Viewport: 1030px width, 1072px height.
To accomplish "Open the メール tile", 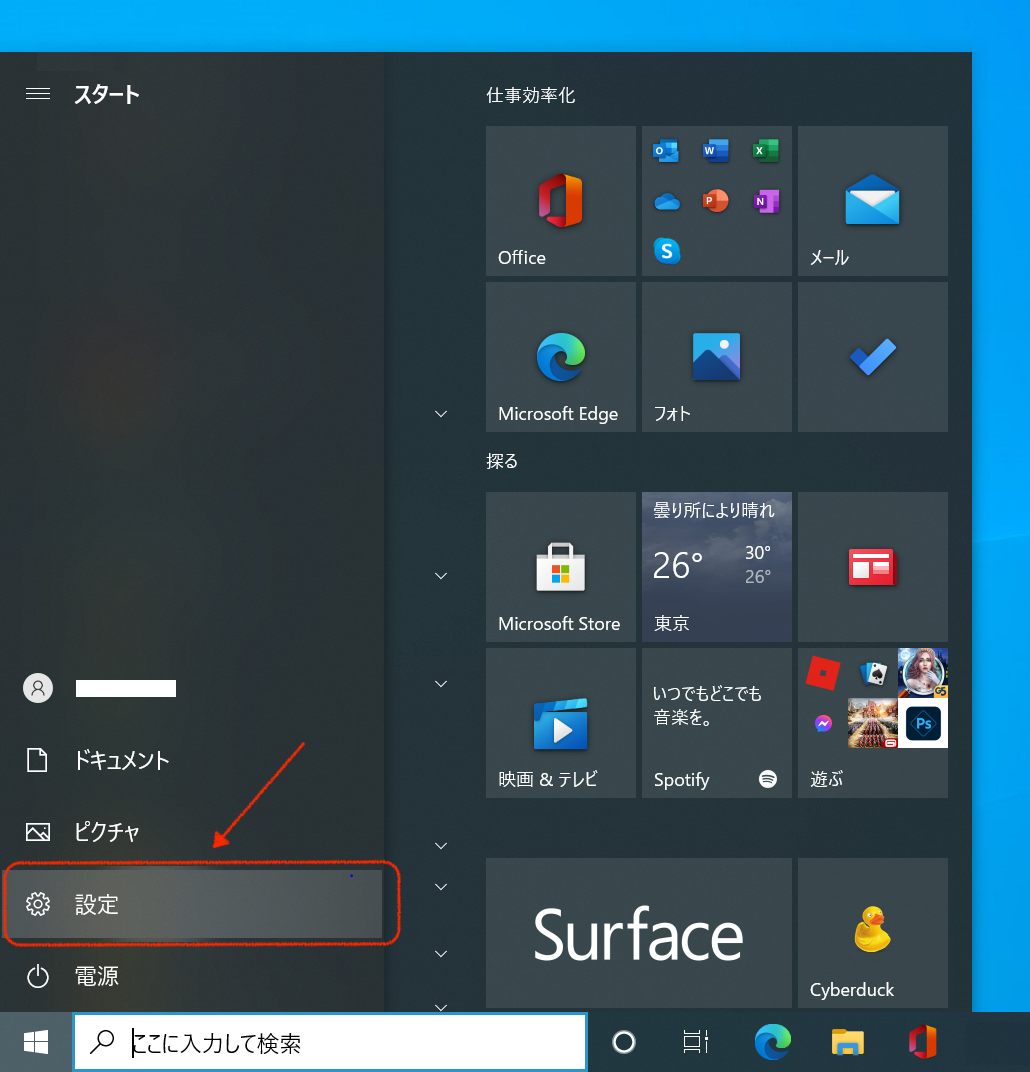I will pos(873,201).
